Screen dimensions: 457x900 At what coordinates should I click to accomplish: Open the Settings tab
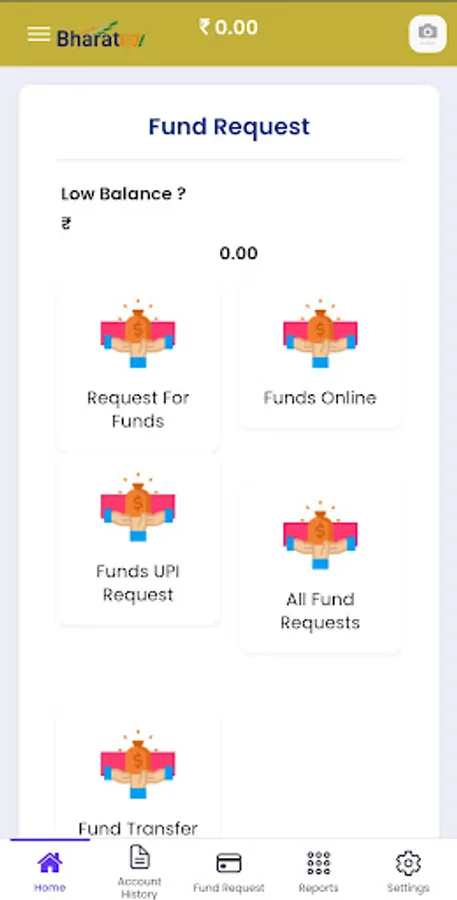point(408,871)
